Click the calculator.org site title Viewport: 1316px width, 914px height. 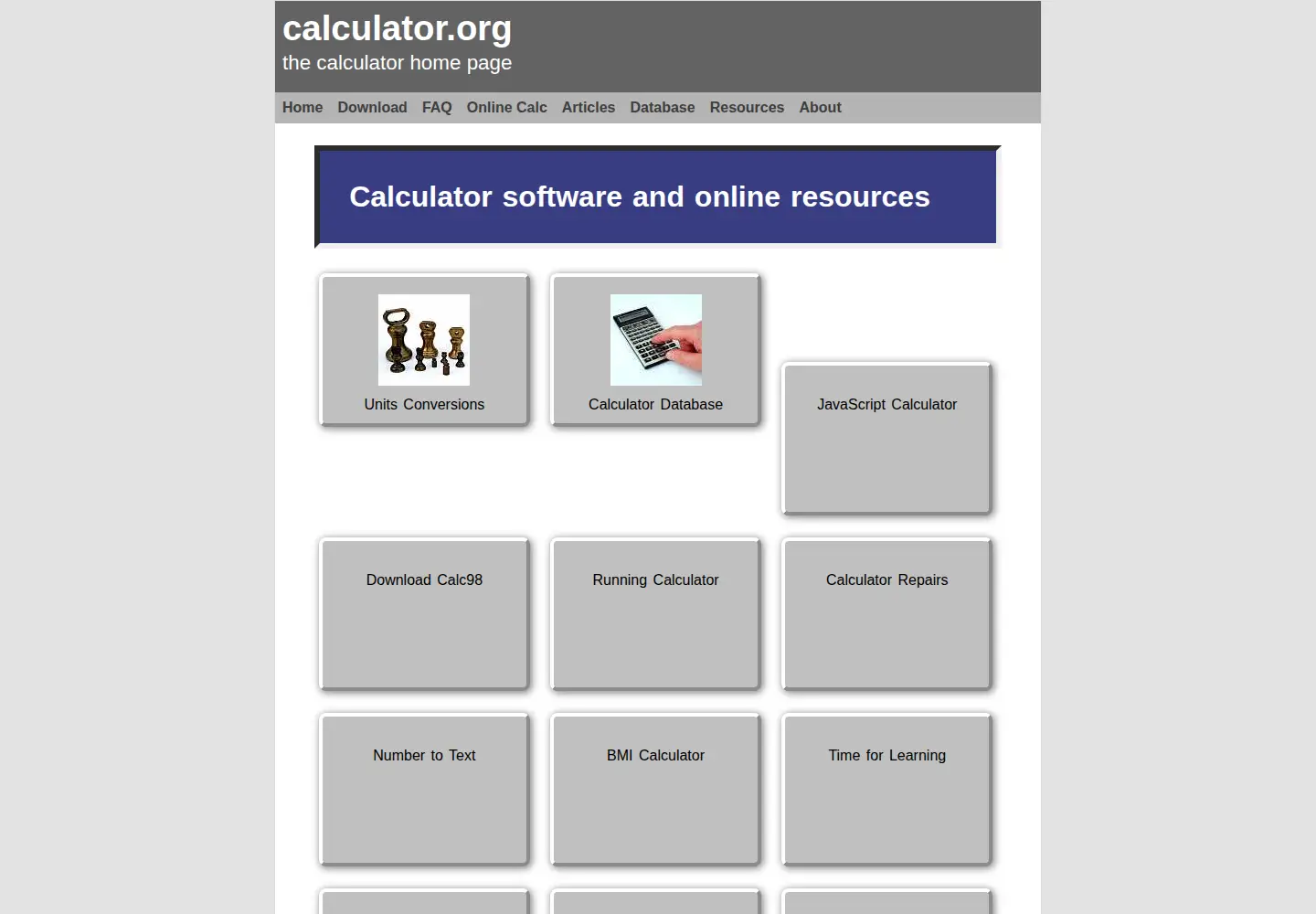397,28
